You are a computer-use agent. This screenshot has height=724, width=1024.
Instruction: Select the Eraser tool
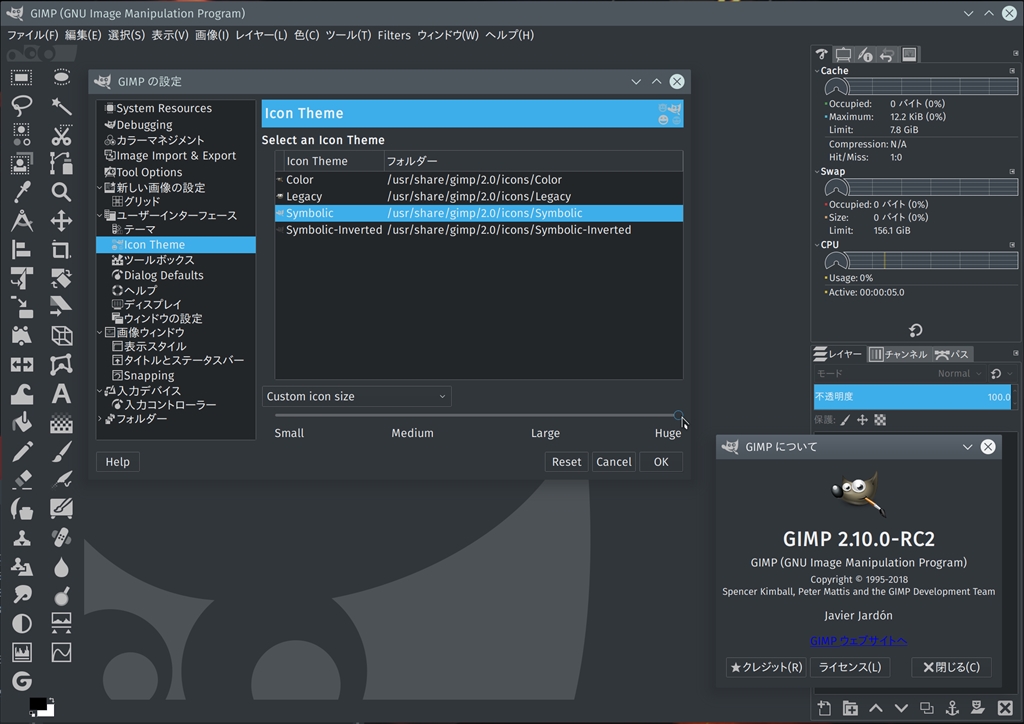pyautogui.click(x=21, y=480)
